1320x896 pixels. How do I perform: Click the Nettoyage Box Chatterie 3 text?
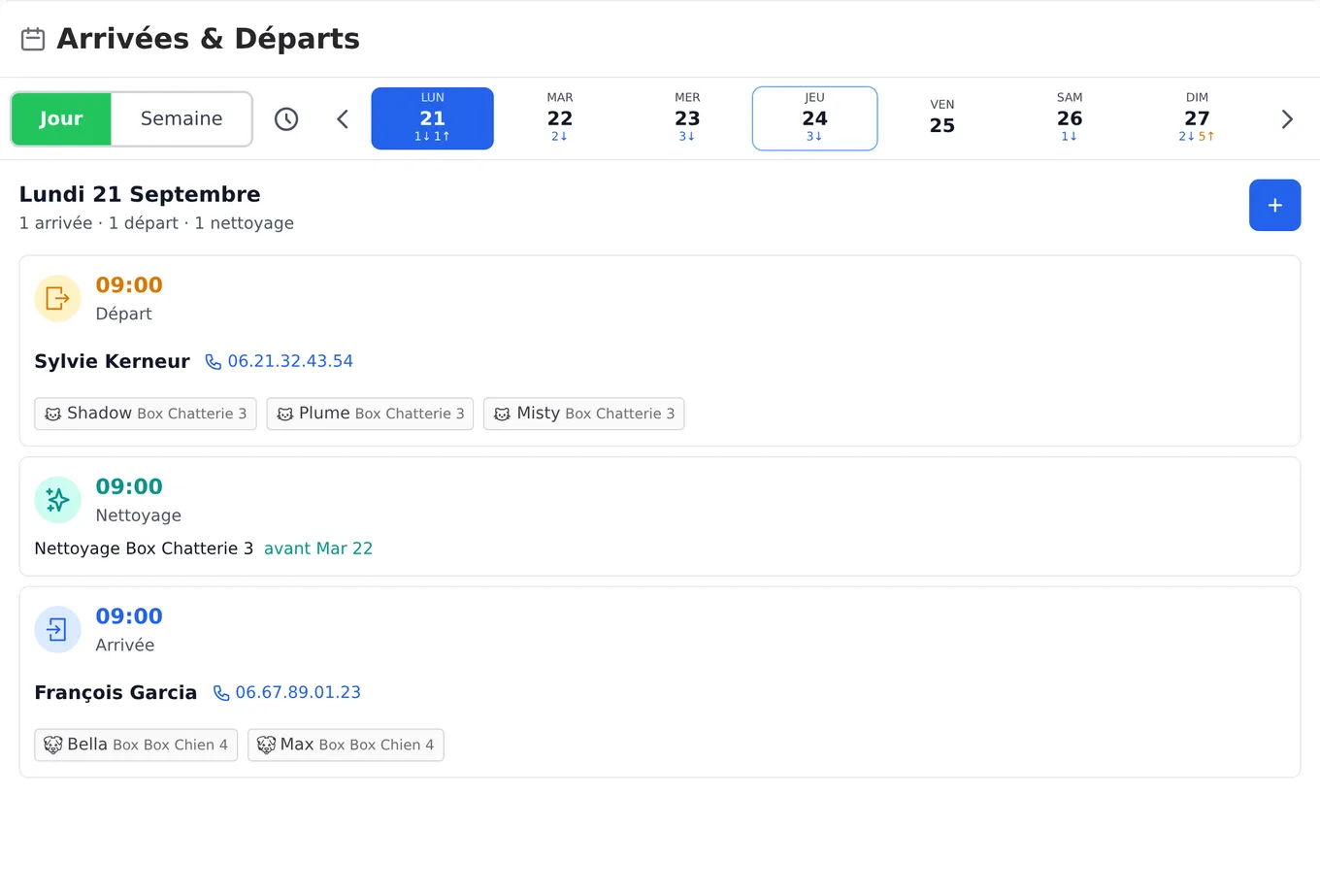click(x=144, y=548)
